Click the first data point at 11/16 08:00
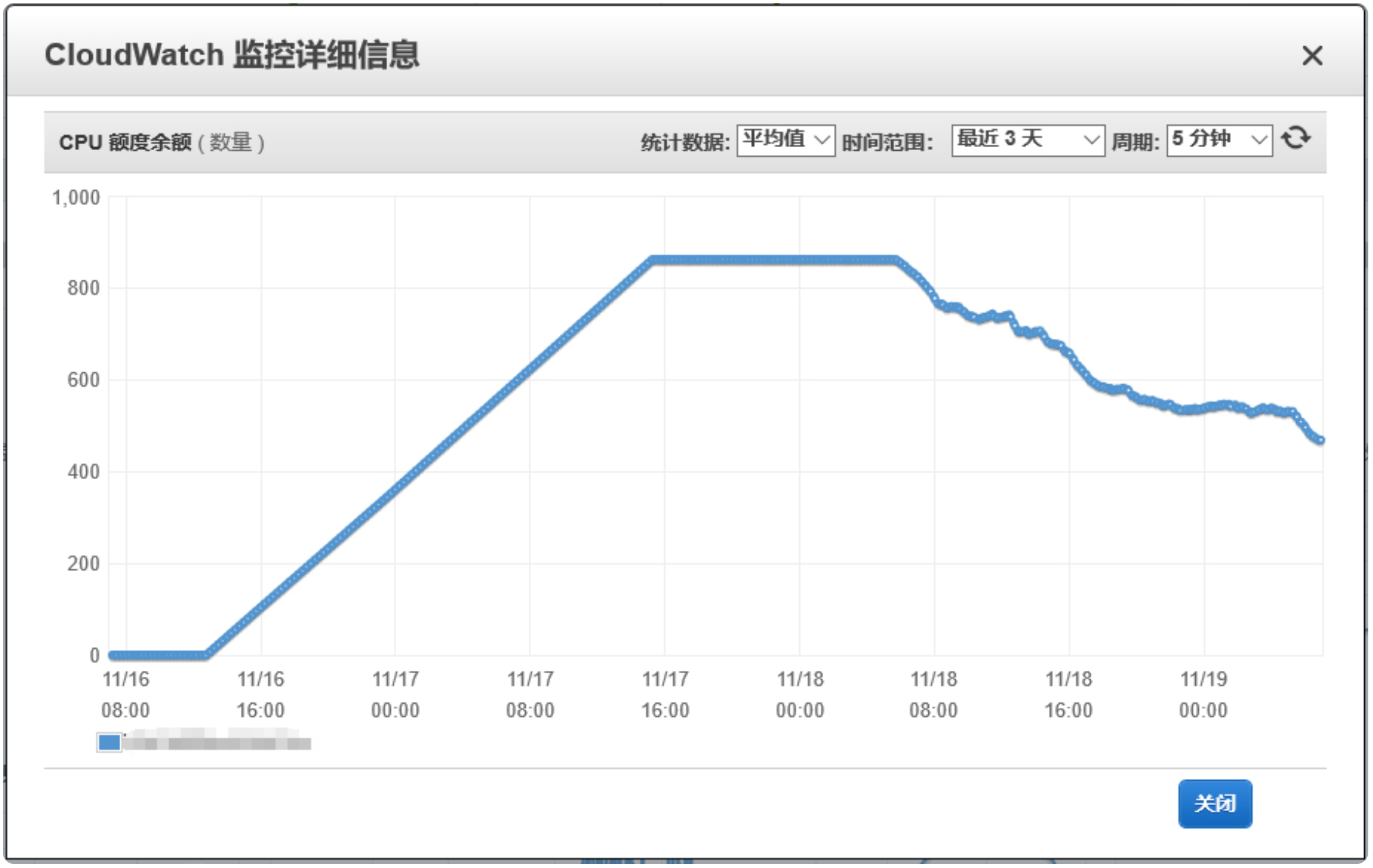 click(112, 655)
